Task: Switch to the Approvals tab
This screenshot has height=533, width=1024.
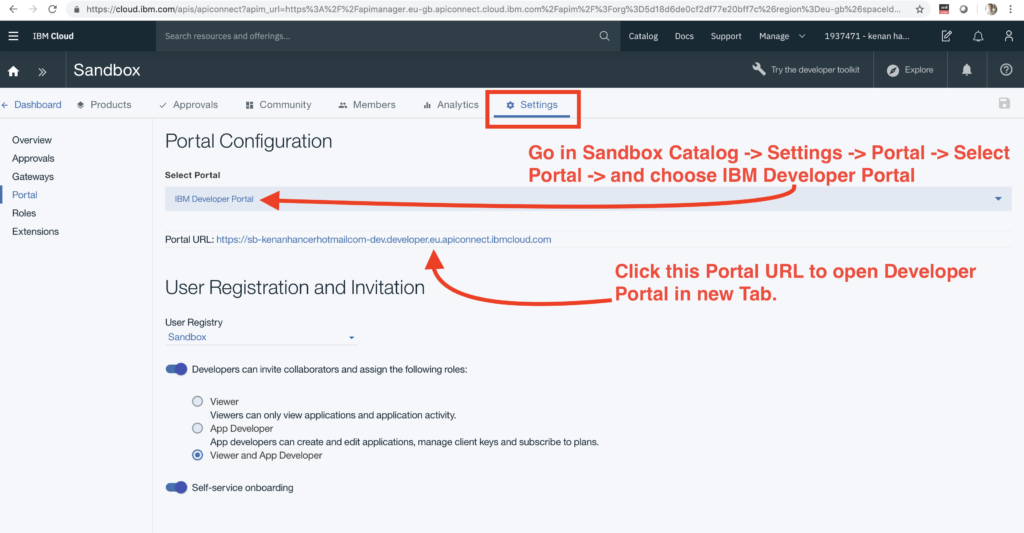Action: click(x=189, y=105)
